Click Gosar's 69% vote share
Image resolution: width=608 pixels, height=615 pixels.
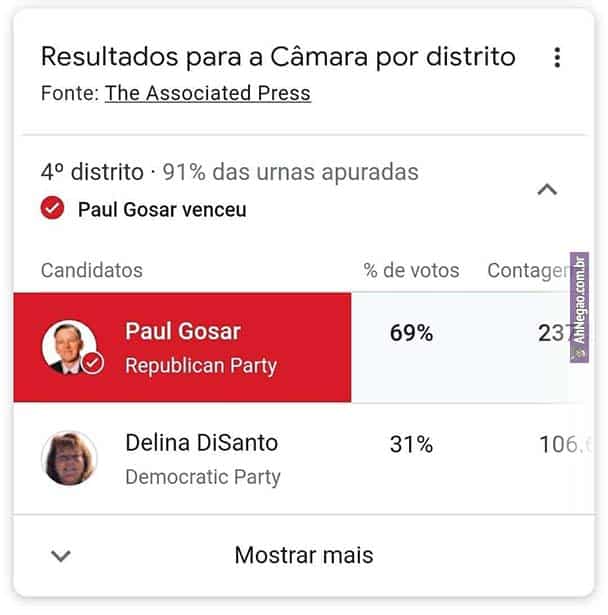click(x=411, y=333)
